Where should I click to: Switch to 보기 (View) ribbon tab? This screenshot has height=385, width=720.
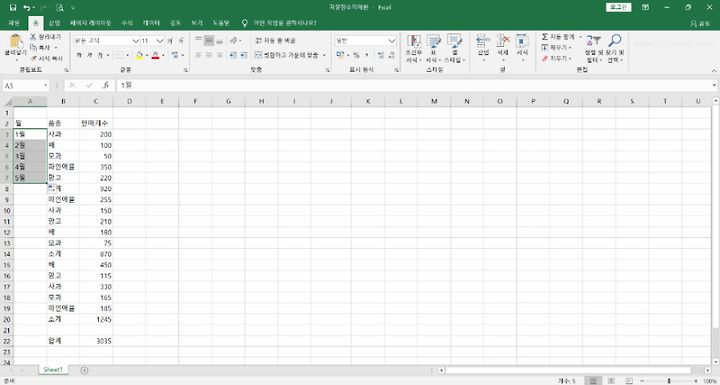(x=197, y=23)
